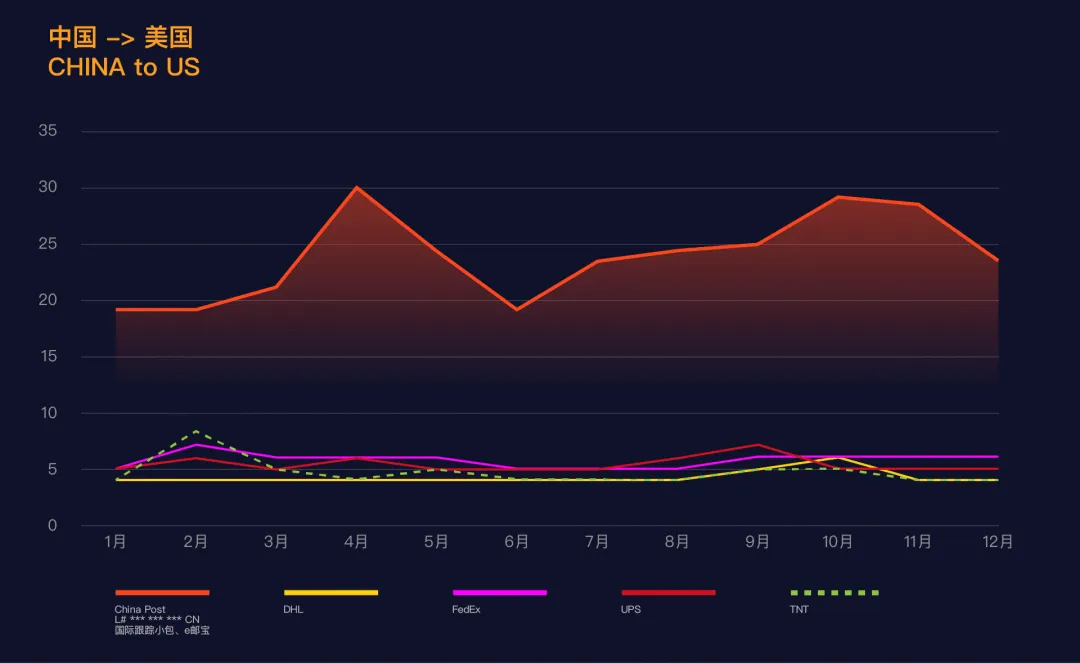Image resolution: width=1080 pixels, height=664 pixels.
Task: Click the "1月" x-axis label
Action: point(116,542)
